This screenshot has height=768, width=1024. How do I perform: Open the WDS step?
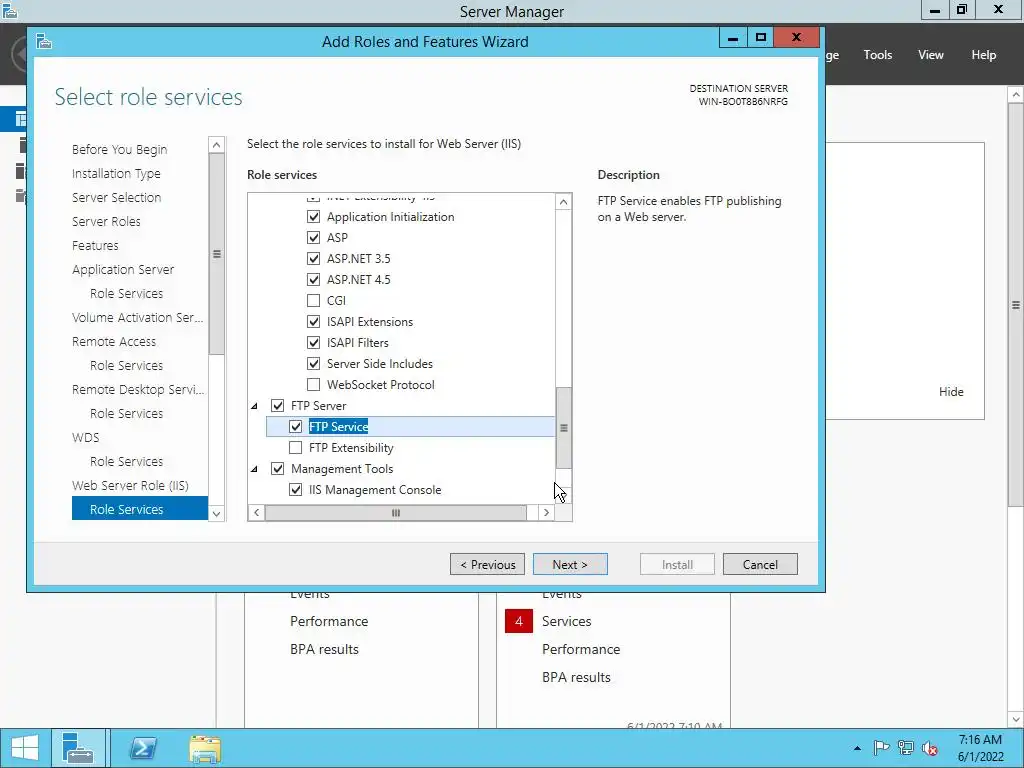(x=86, y=438)
